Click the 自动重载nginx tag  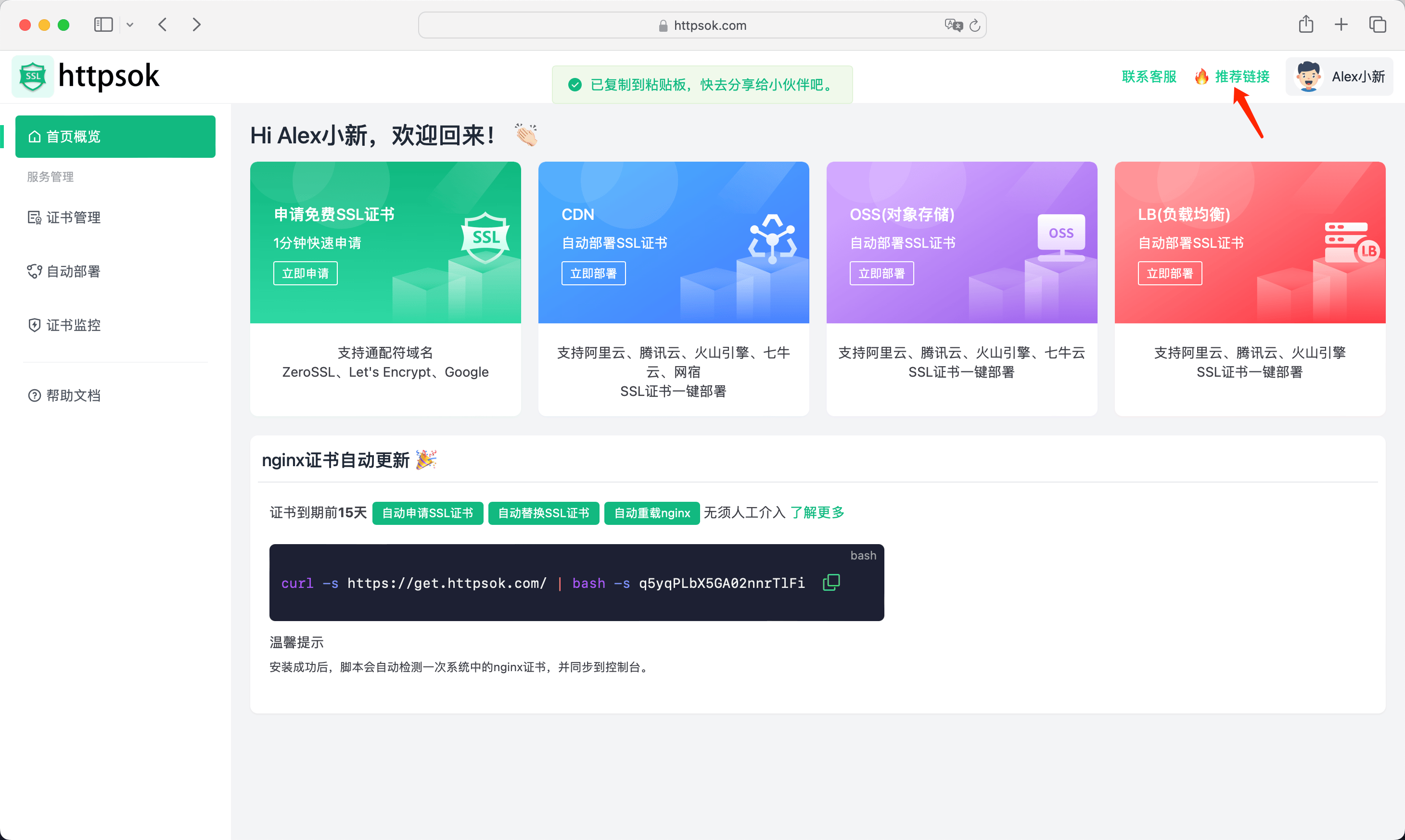point(651,513)
